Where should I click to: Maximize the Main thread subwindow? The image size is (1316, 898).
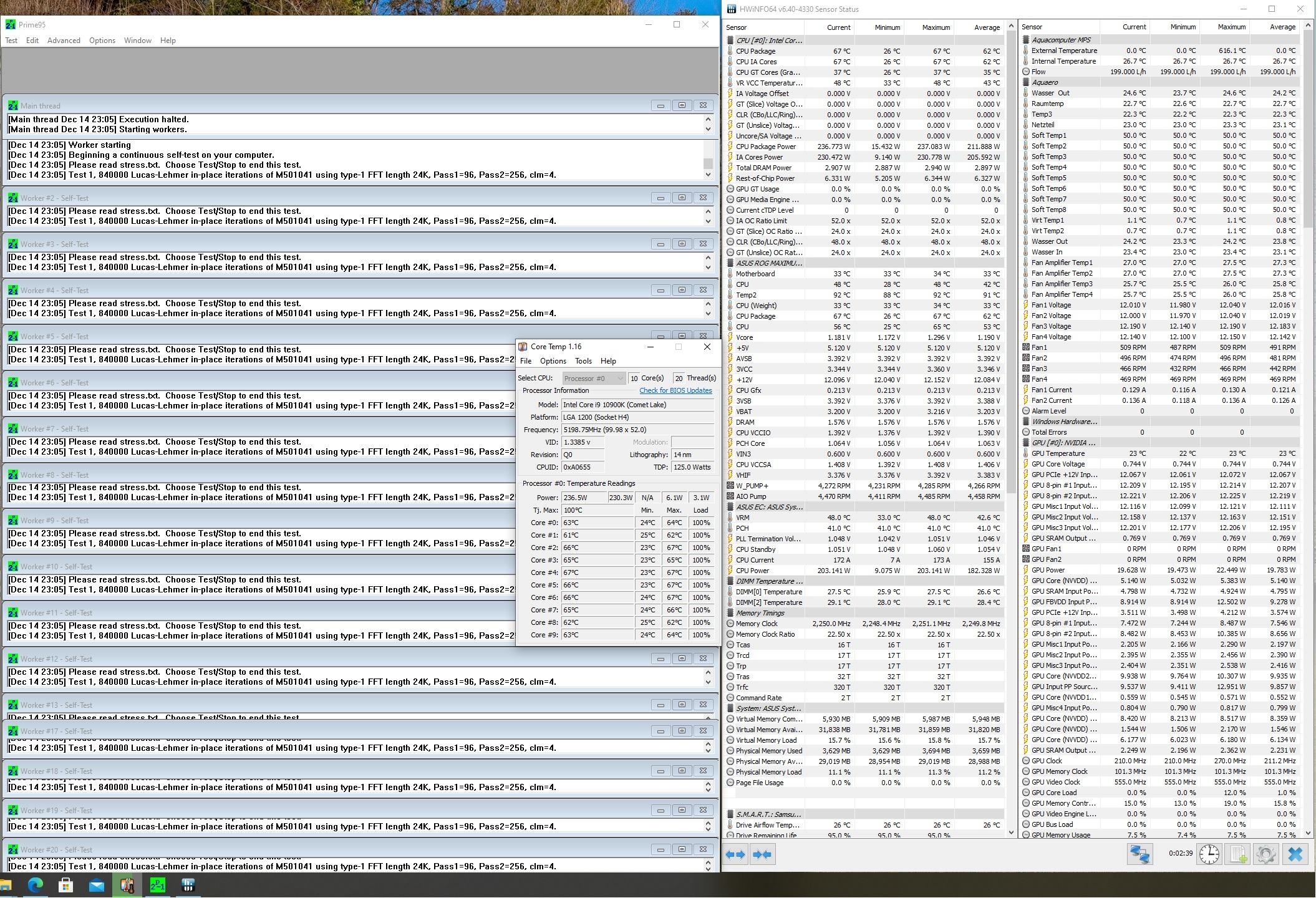(x=682, y=105)
